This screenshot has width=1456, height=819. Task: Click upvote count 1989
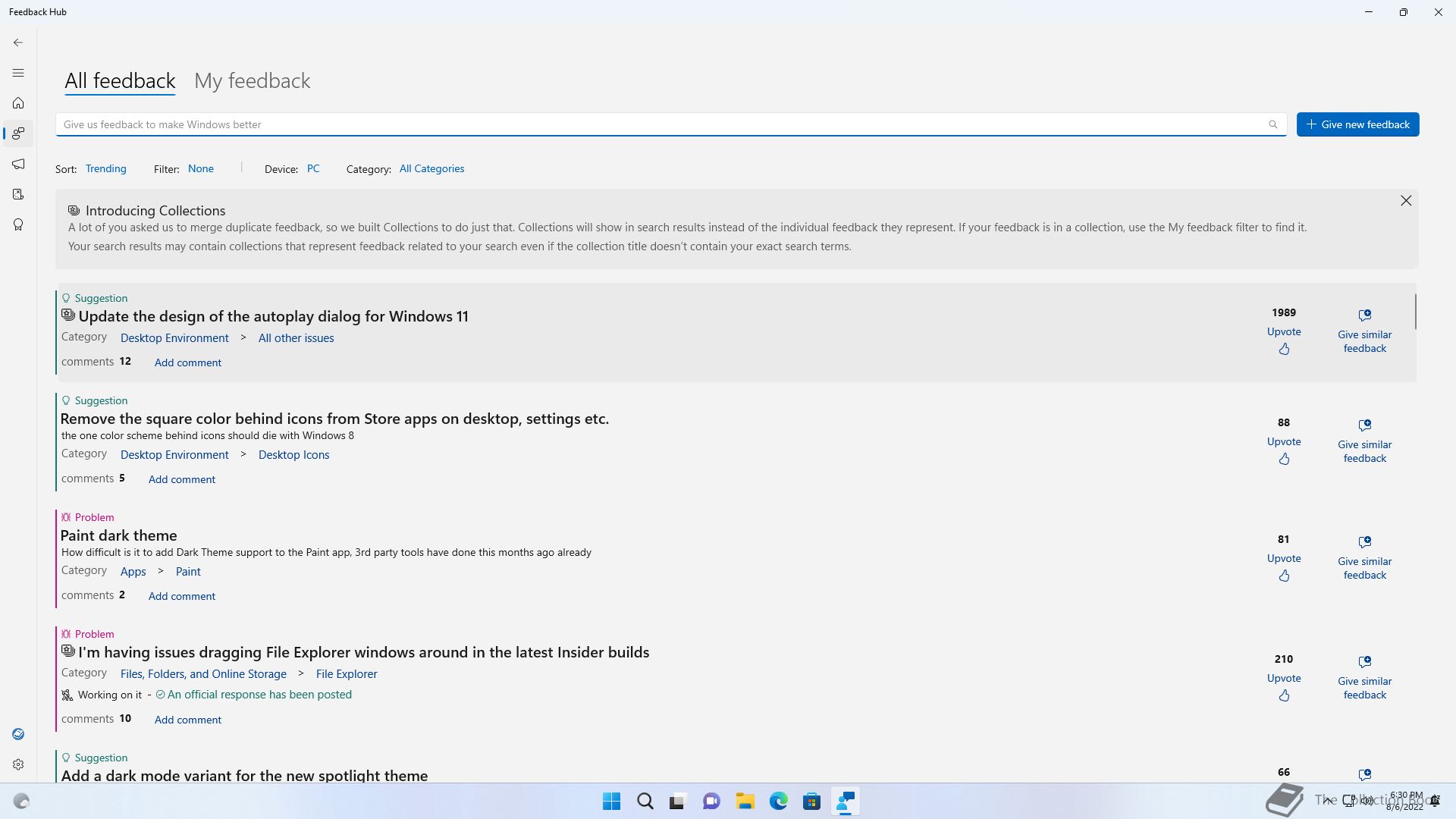[x=1284, y=312]
